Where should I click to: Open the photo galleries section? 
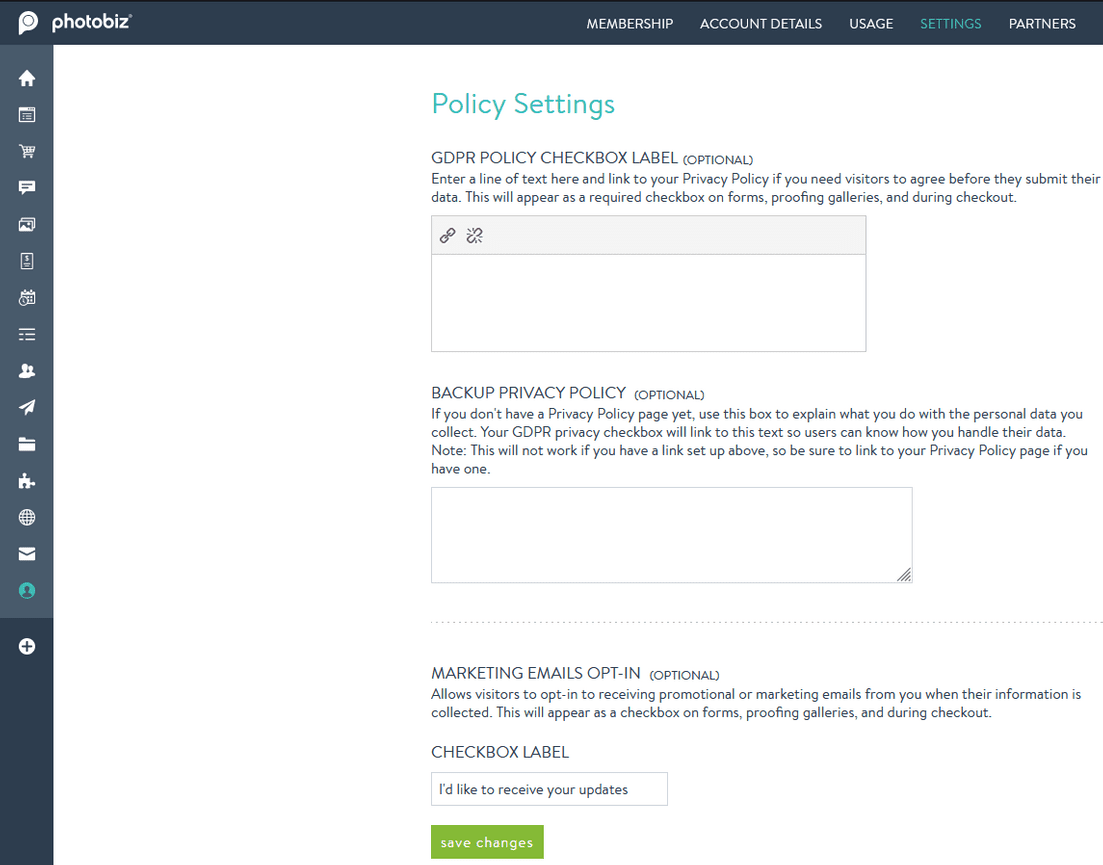(26, 224)
